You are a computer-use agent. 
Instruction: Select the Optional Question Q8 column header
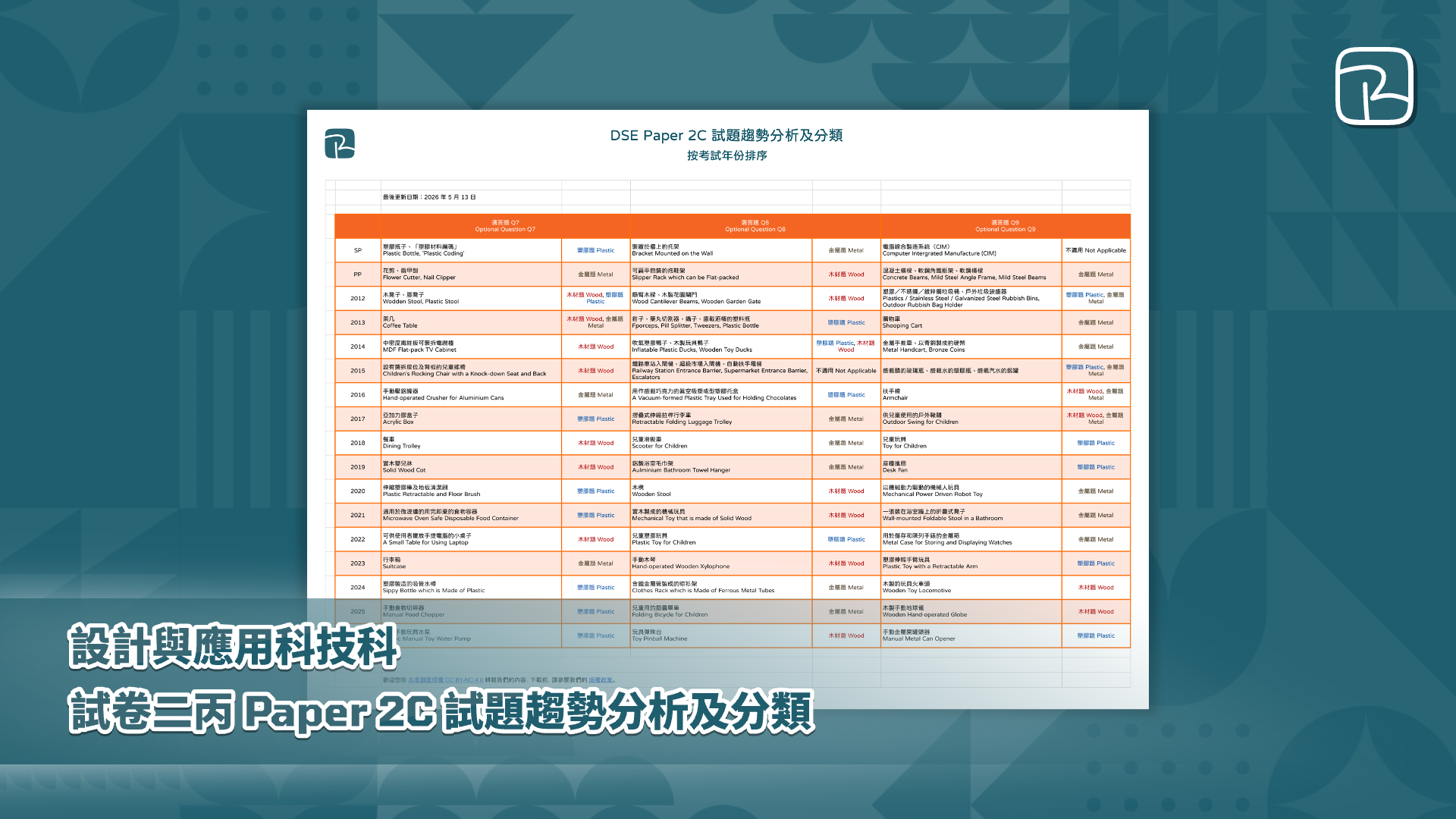pyautogui.click(x=755, y=226)
